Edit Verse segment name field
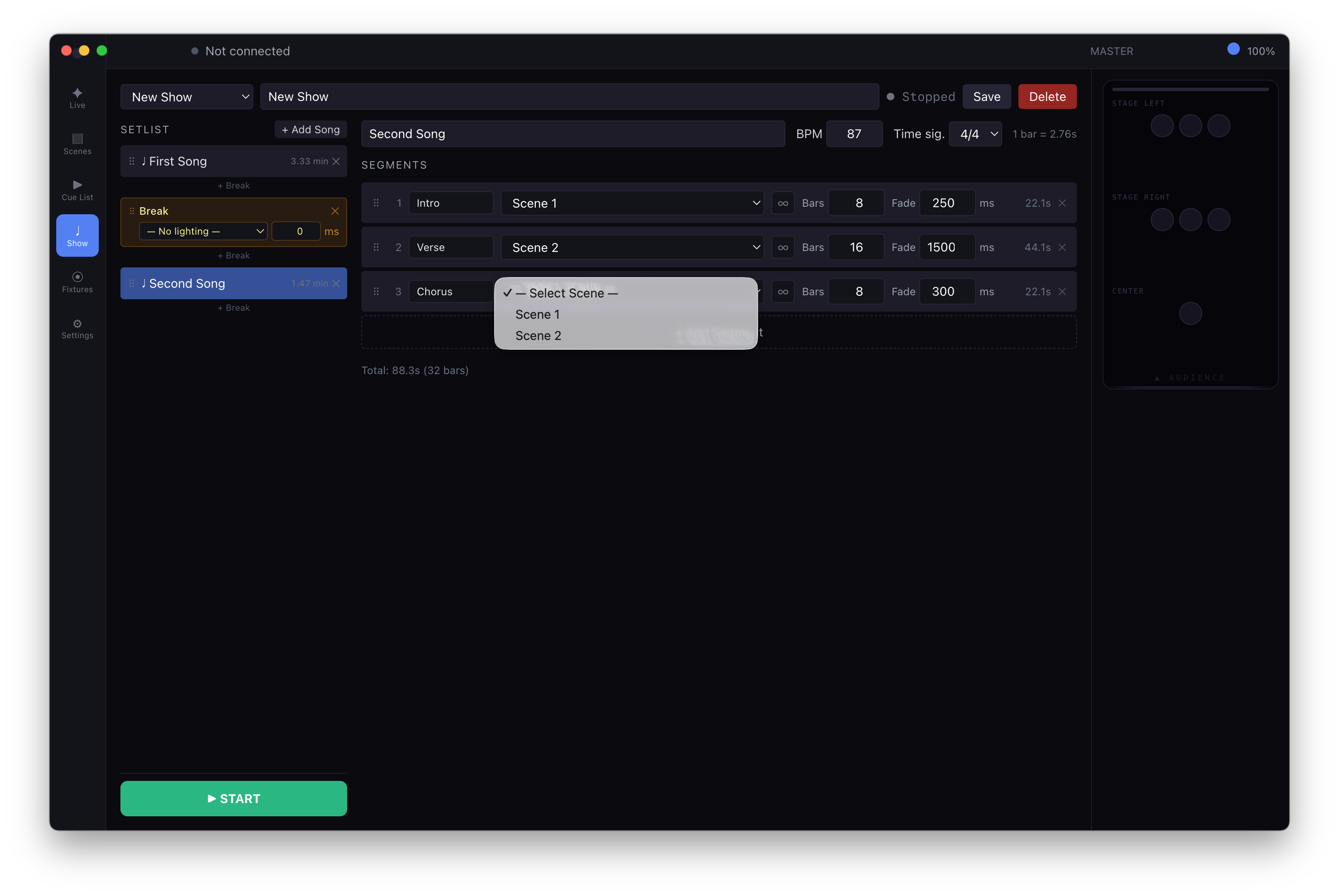The image size is (1339, 896). click(x=450, y=247)
